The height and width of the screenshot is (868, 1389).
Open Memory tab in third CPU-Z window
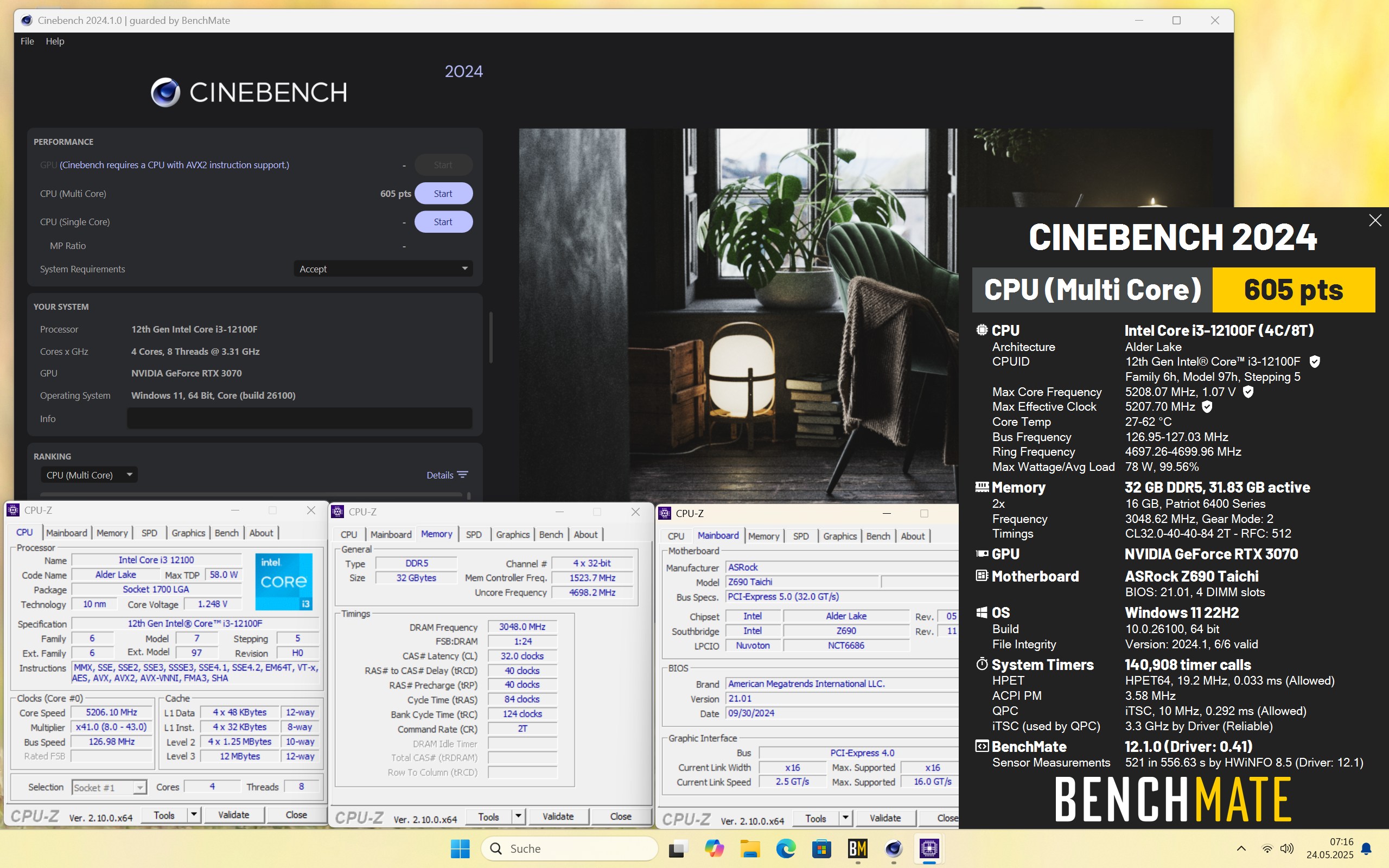(x=763, y=536)
